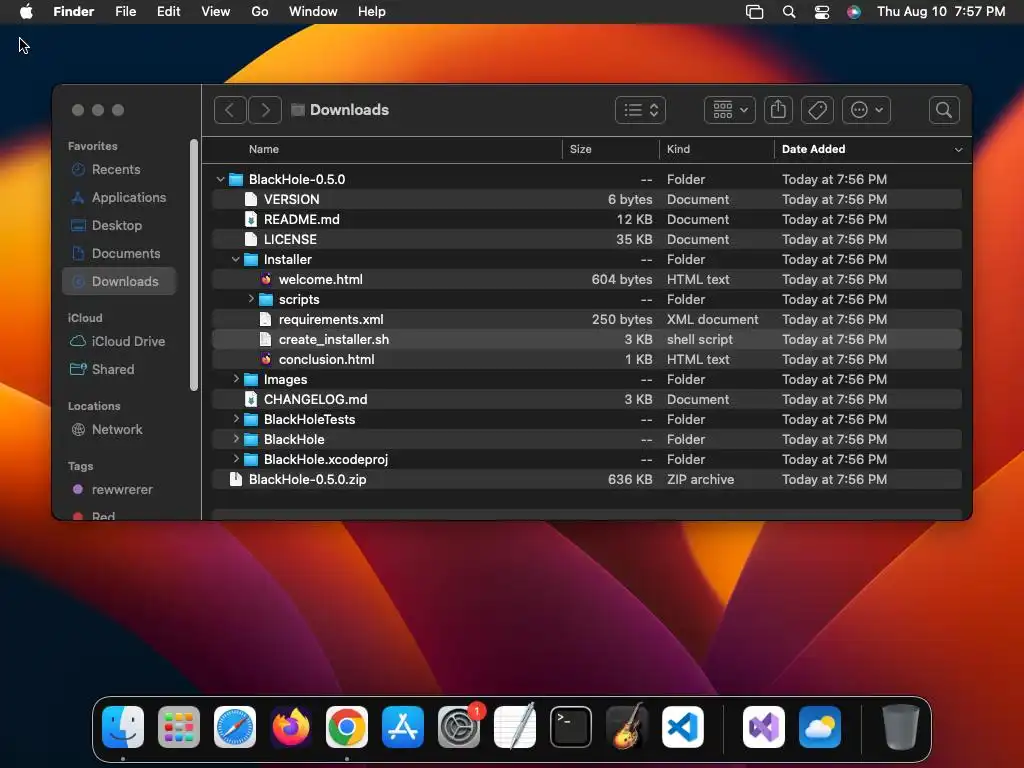The width and height of the screenshot is (1024, 768).
Task: Open the Window menu
Action: (x=313, y=12)
